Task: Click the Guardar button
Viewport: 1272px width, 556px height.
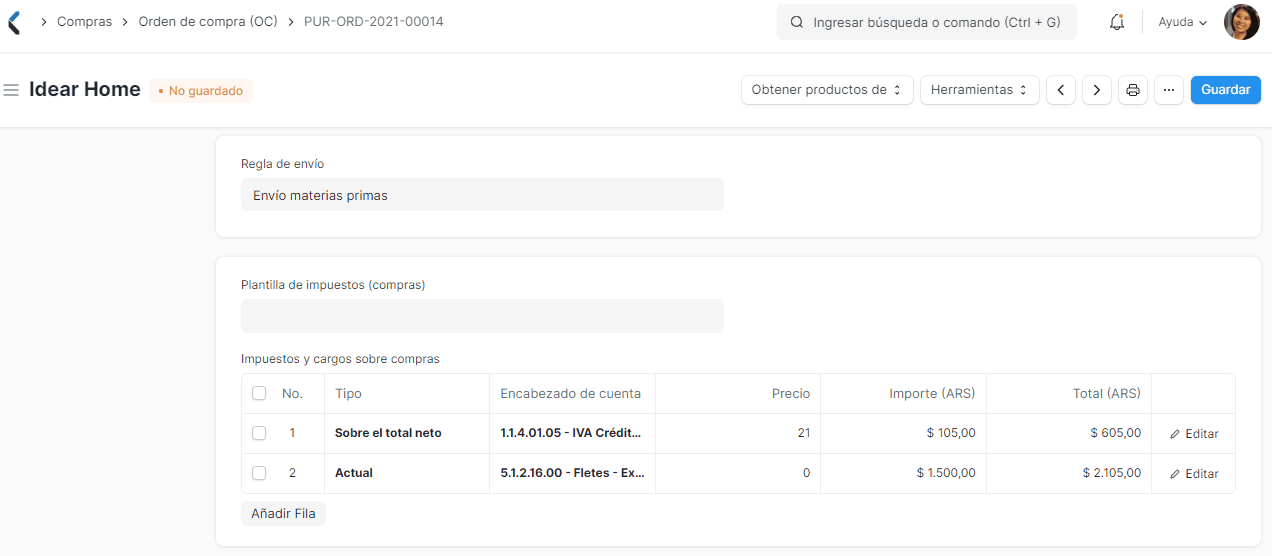Action: [1226, 90]
